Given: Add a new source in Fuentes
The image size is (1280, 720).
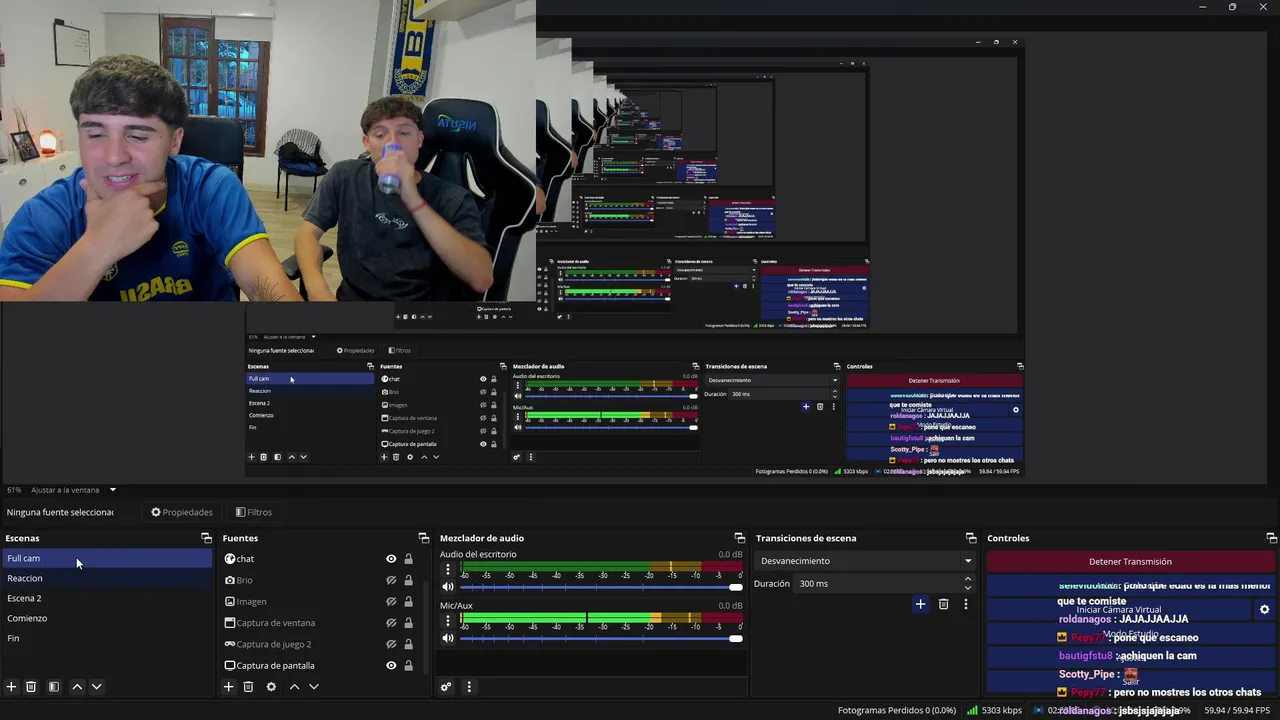Looking at the screenshot, I should [x=228, y=687].
